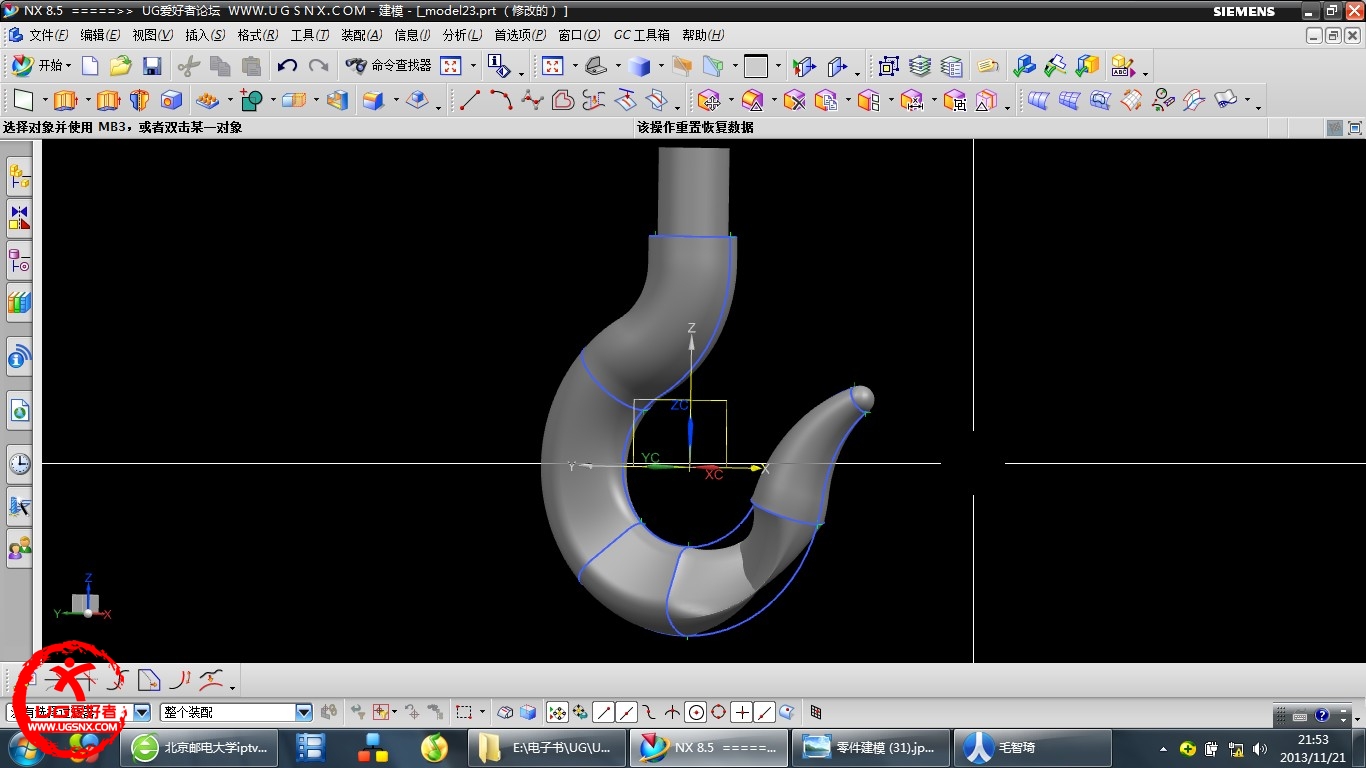
Task: Select the Unite boolean icon
Action: coord(251,100)
